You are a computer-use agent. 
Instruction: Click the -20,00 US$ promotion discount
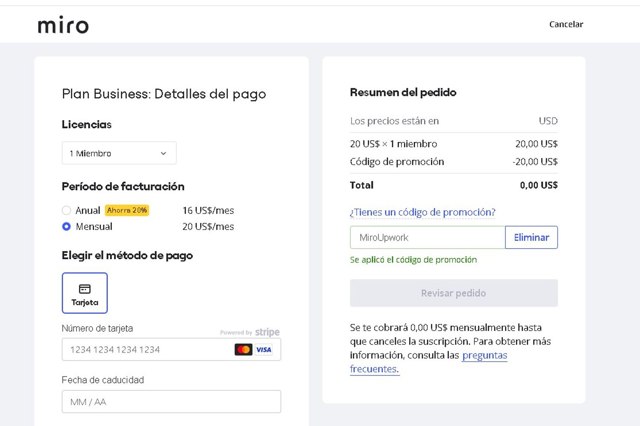coord(535,162)
